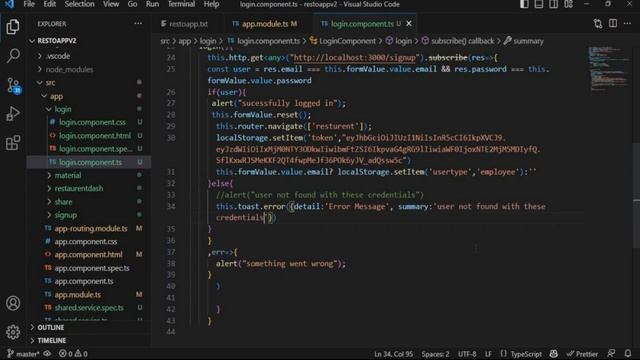
Task: Expand the OUTLINE section
Action: 51,328
